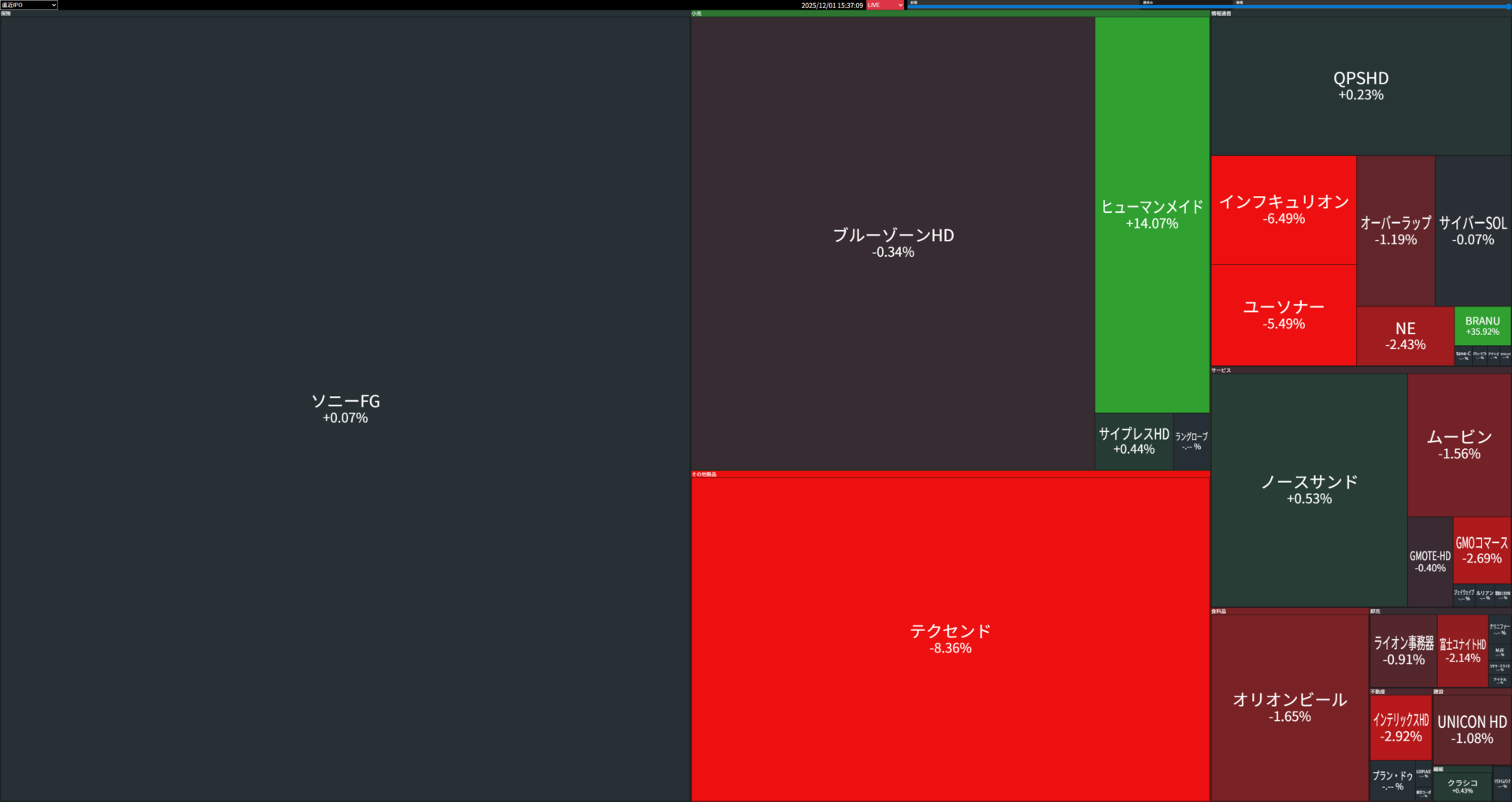The width and height of the screenshot is (1512, 802).
Task: Select the UNICON HD tile
Action: [x=1471, y=730]
